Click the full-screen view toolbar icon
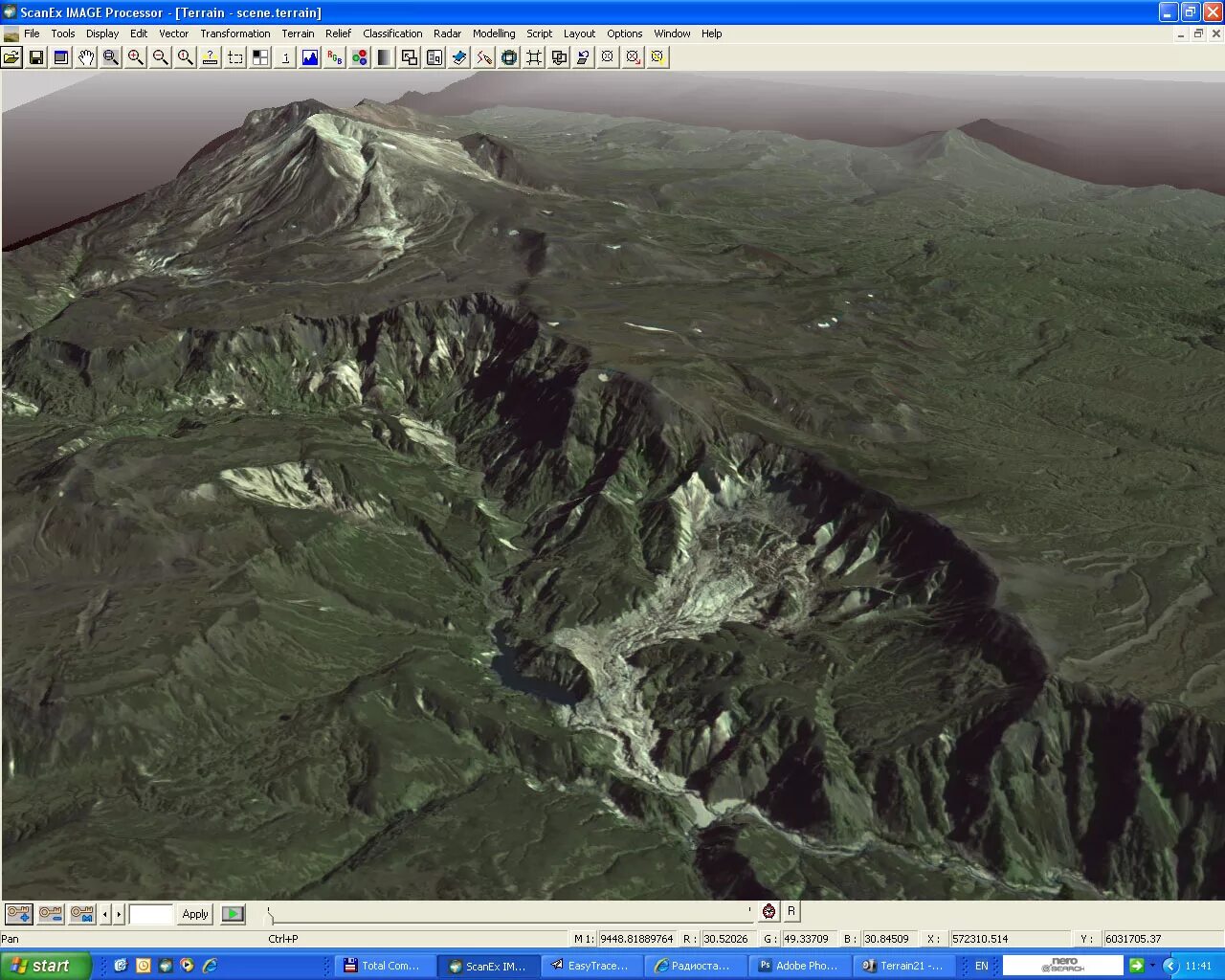The height and width of the screenshot is (980, 1225). [61, 57]
